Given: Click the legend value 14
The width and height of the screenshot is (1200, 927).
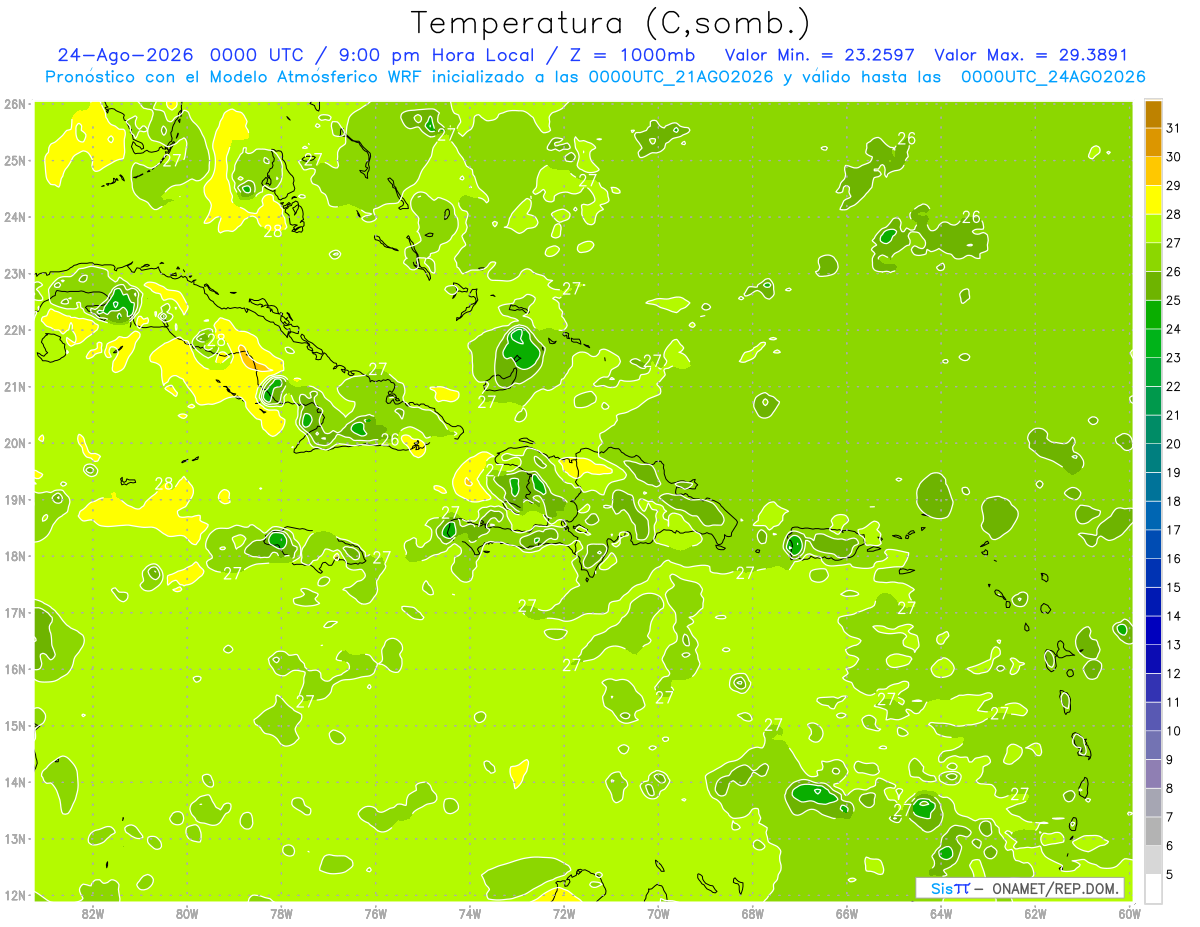Looking at the screenshot, I should [1174, 616].
